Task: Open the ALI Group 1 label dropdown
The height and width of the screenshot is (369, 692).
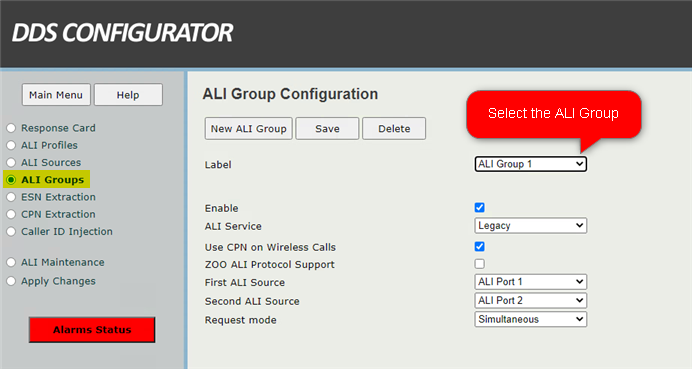Action: click(x=530, y=164)
